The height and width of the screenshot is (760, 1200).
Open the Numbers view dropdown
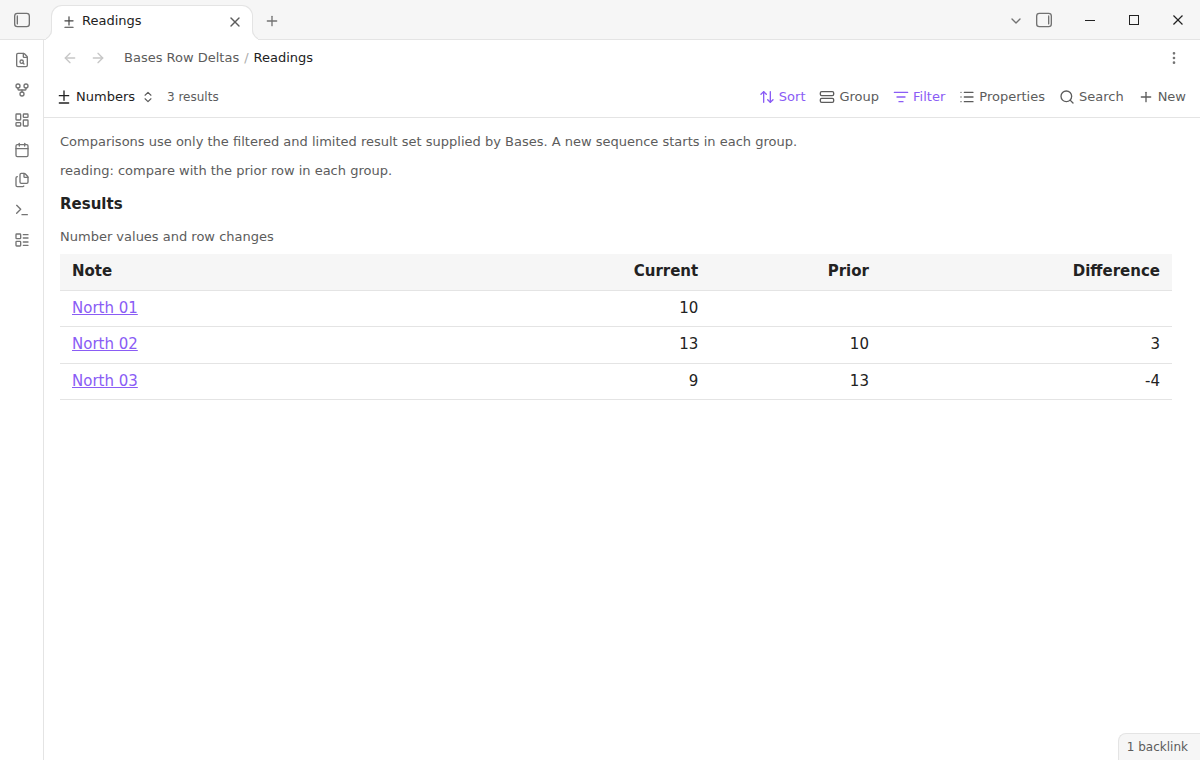coord(106,97)
